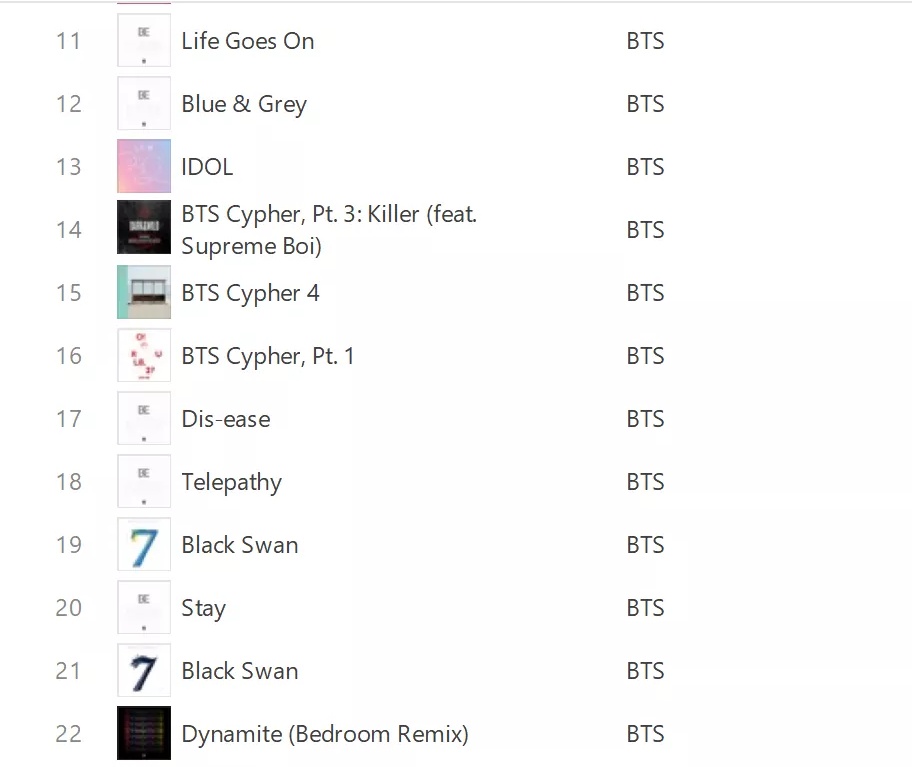Click the BTS artist name beside IDOL
The height and width of the screenshot is (767, 912).
point(645,166)
